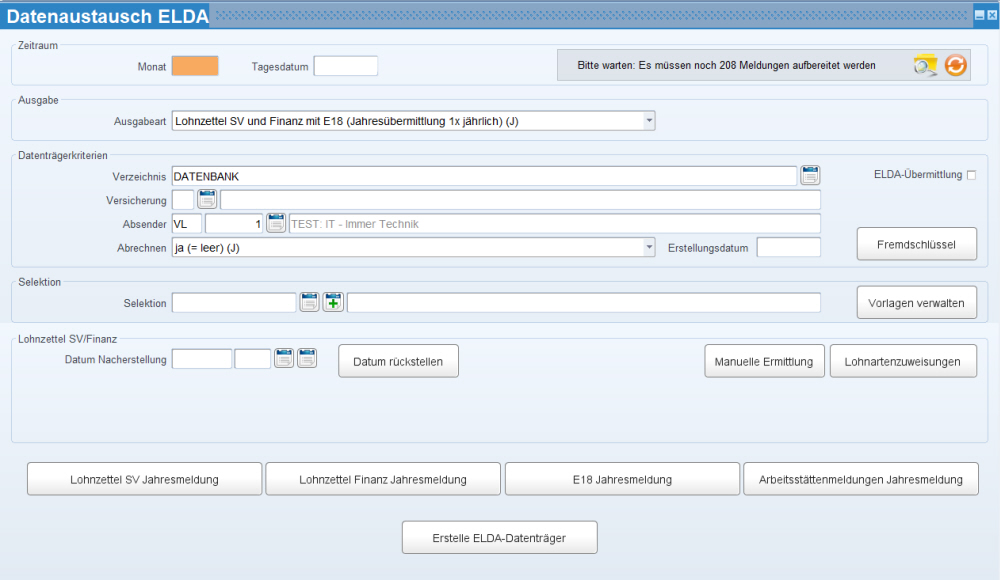
Task: Open first calendar icon for Datum Nacherstellung
Action: [x=284, y=359]
